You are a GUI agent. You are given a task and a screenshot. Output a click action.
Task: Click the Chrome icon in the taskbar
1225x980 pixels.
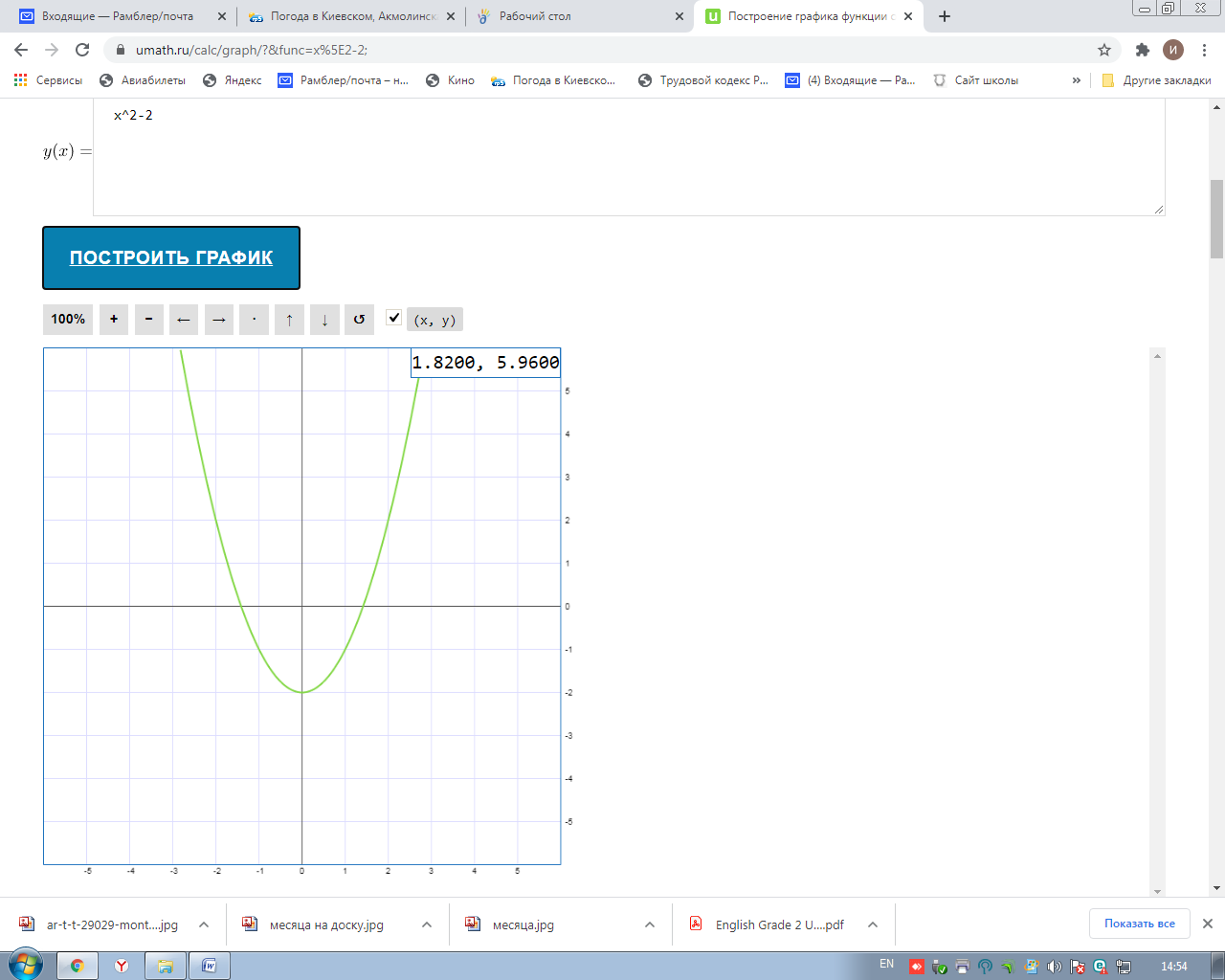(x=77, y=966)
